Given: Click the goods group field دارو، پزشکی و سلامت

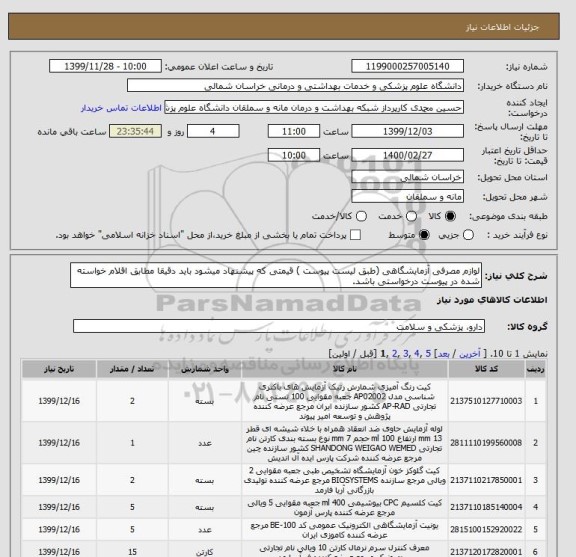Looking at the screenshot, I should [279, 326].
